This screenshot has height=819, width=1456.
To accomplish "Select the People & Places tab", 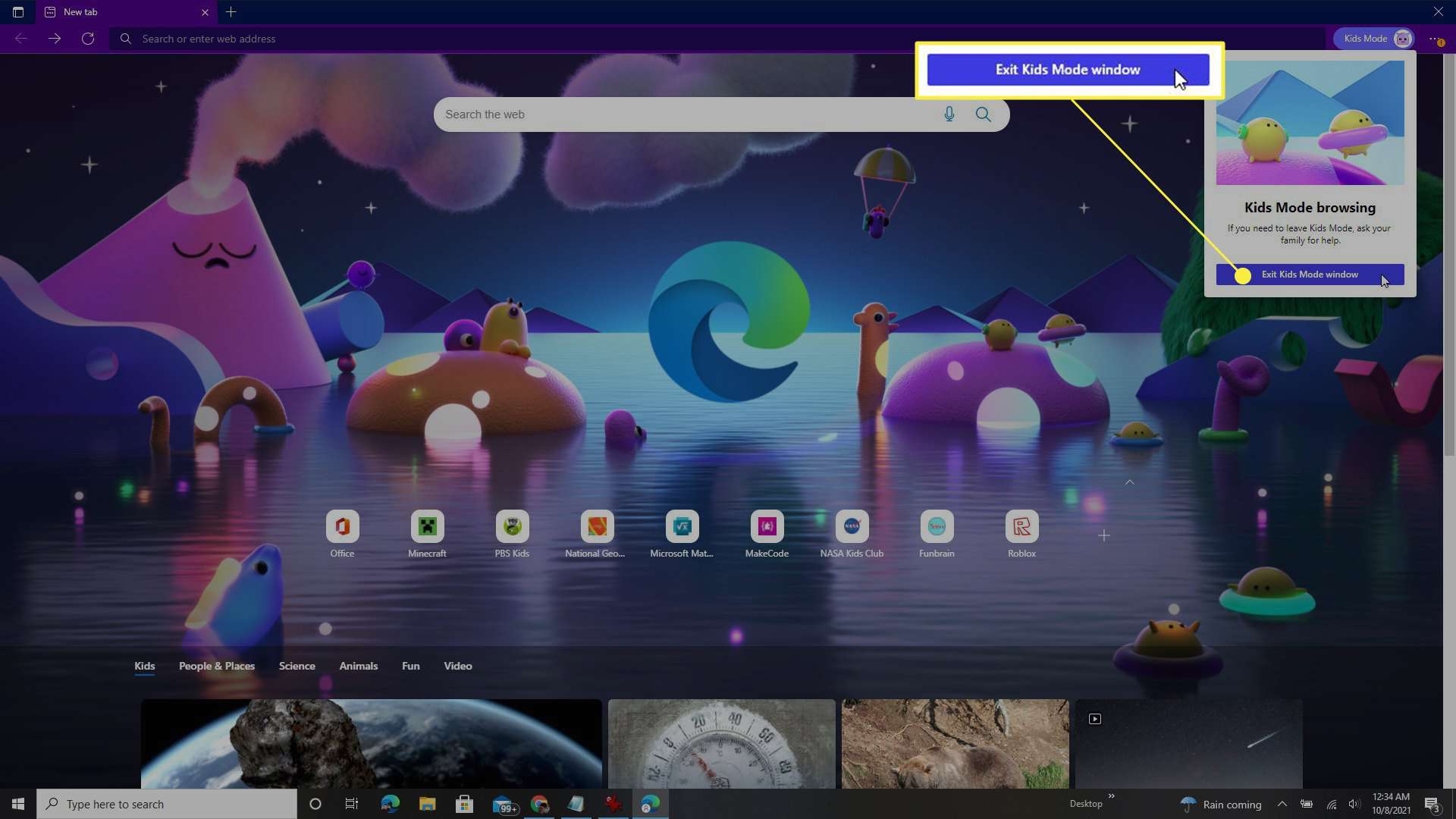I will pos(217,666).
